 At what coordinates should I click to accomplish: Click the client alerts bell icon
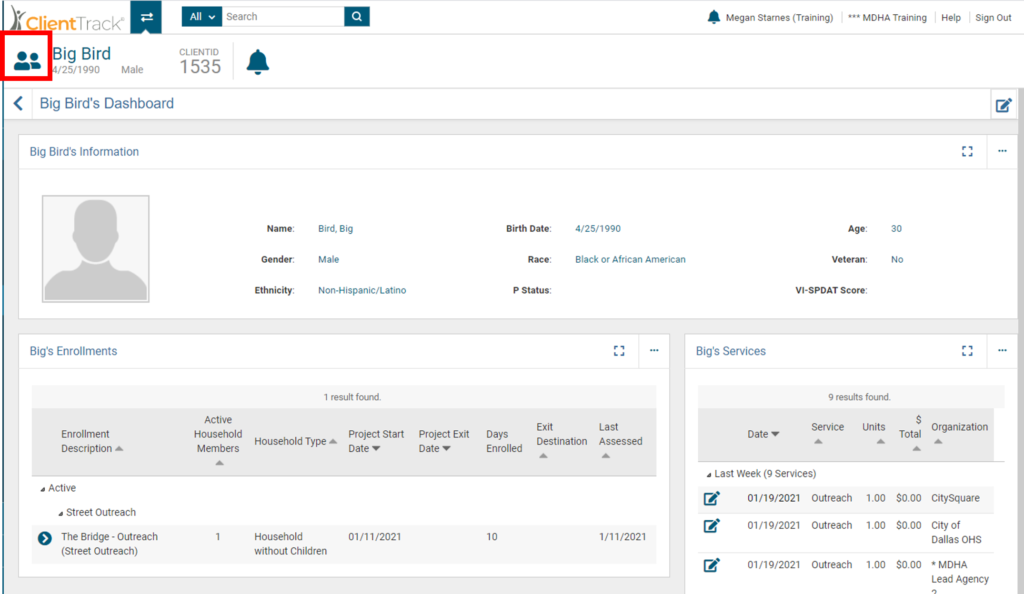point(257,62)
